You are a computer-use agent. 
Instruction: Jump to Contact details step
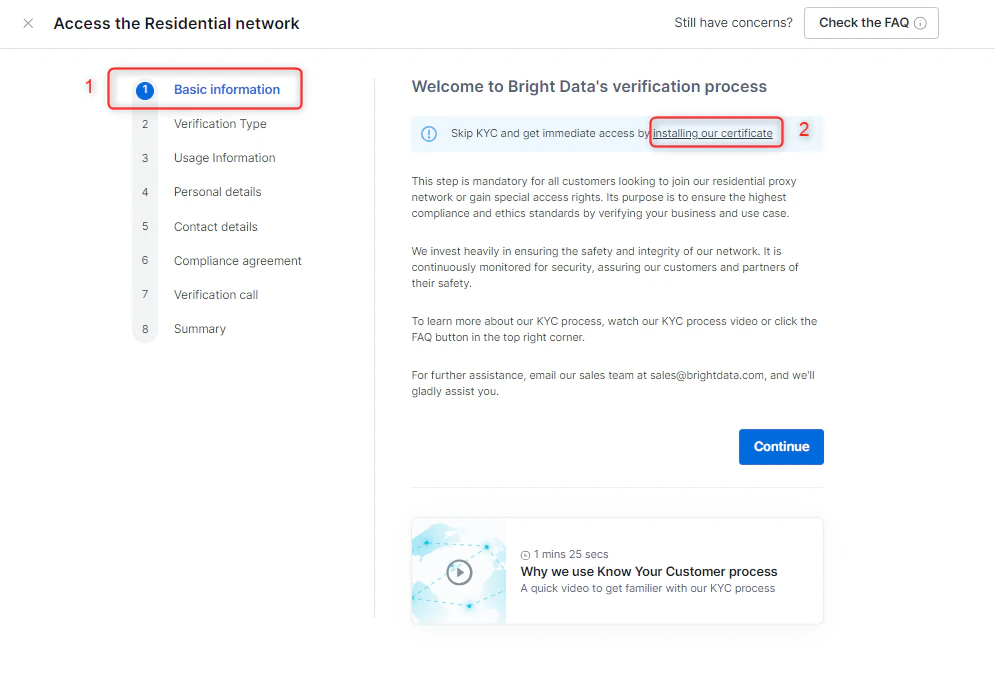tap(216, 227)
